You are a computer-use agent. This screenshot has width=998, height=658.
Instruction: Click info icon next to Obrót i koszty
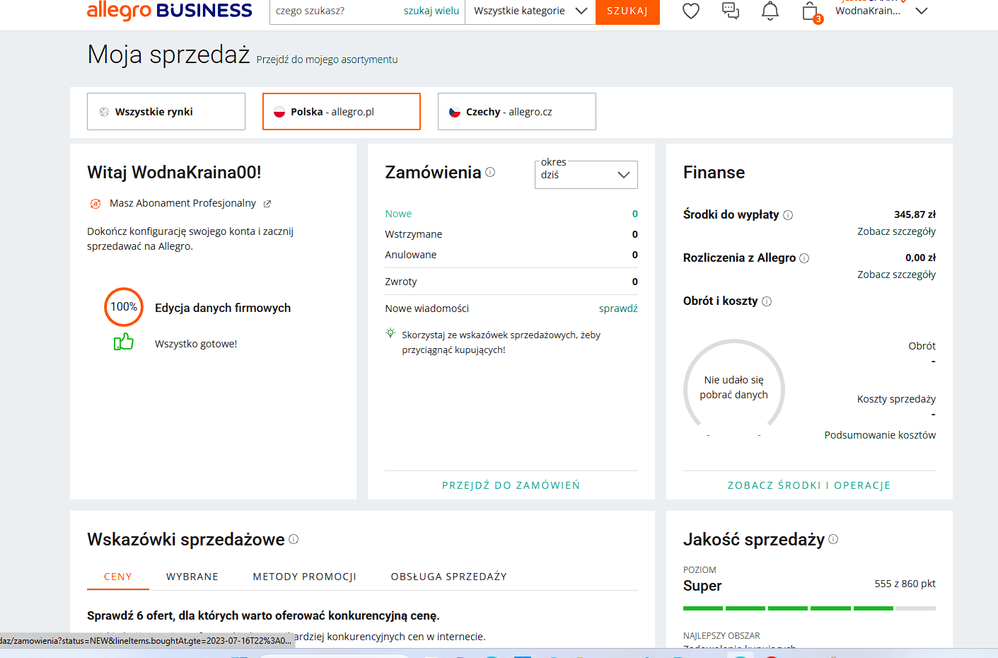coord(767,302)
